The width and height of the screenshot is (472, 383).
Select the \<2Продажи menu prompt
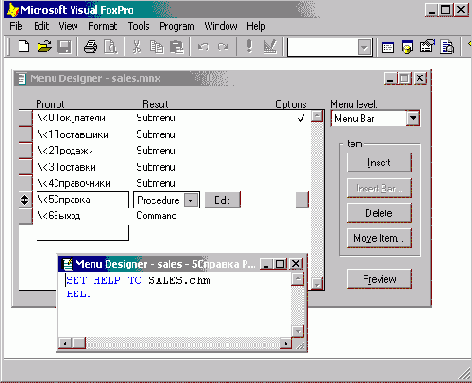[65, 151]
